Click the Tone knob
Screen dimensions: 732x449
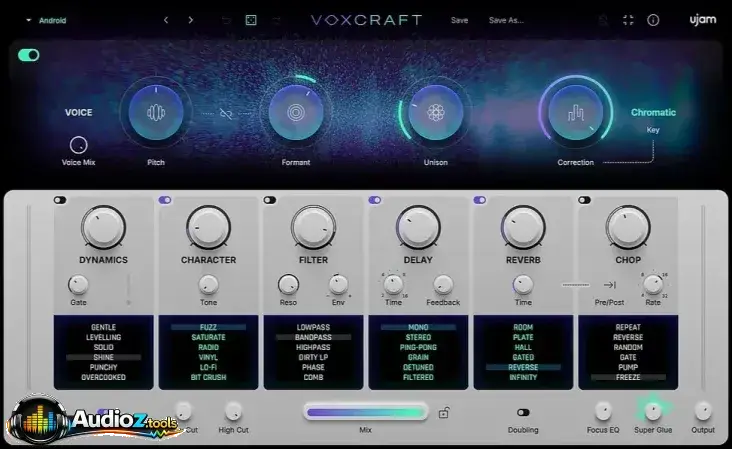(x=208, y=285)
